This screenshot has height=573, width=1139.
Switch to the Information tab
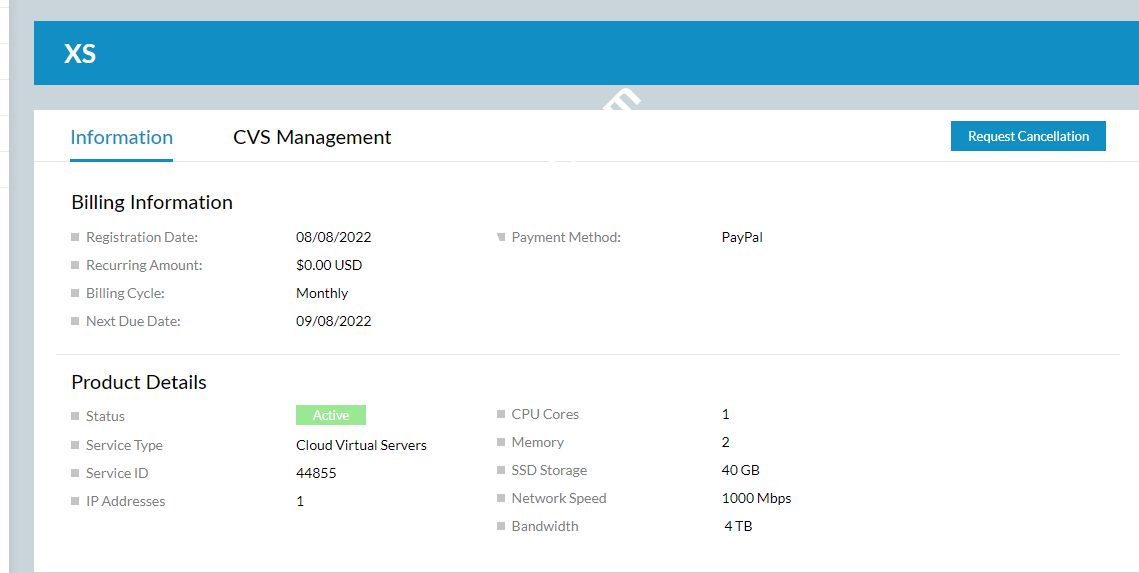click(x=121, y=138)
